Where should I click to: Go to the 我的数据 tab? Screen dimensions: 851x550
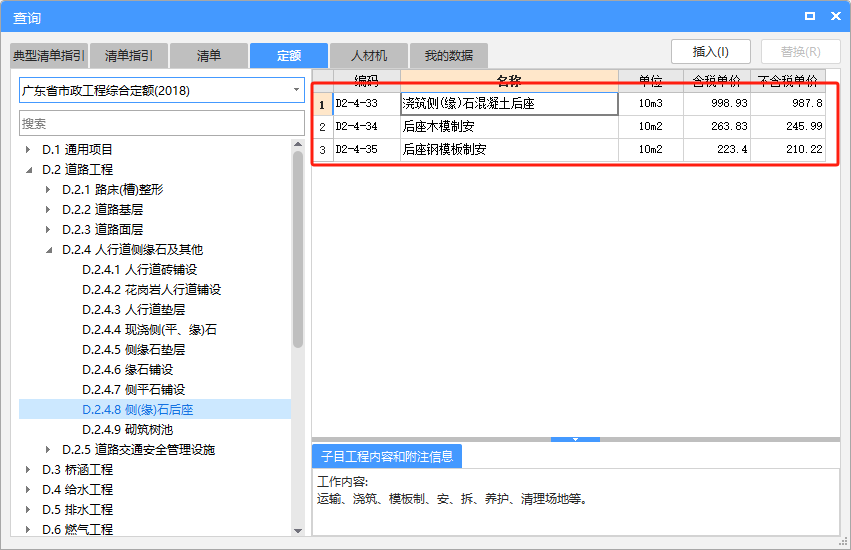click(x=448, y=55)
